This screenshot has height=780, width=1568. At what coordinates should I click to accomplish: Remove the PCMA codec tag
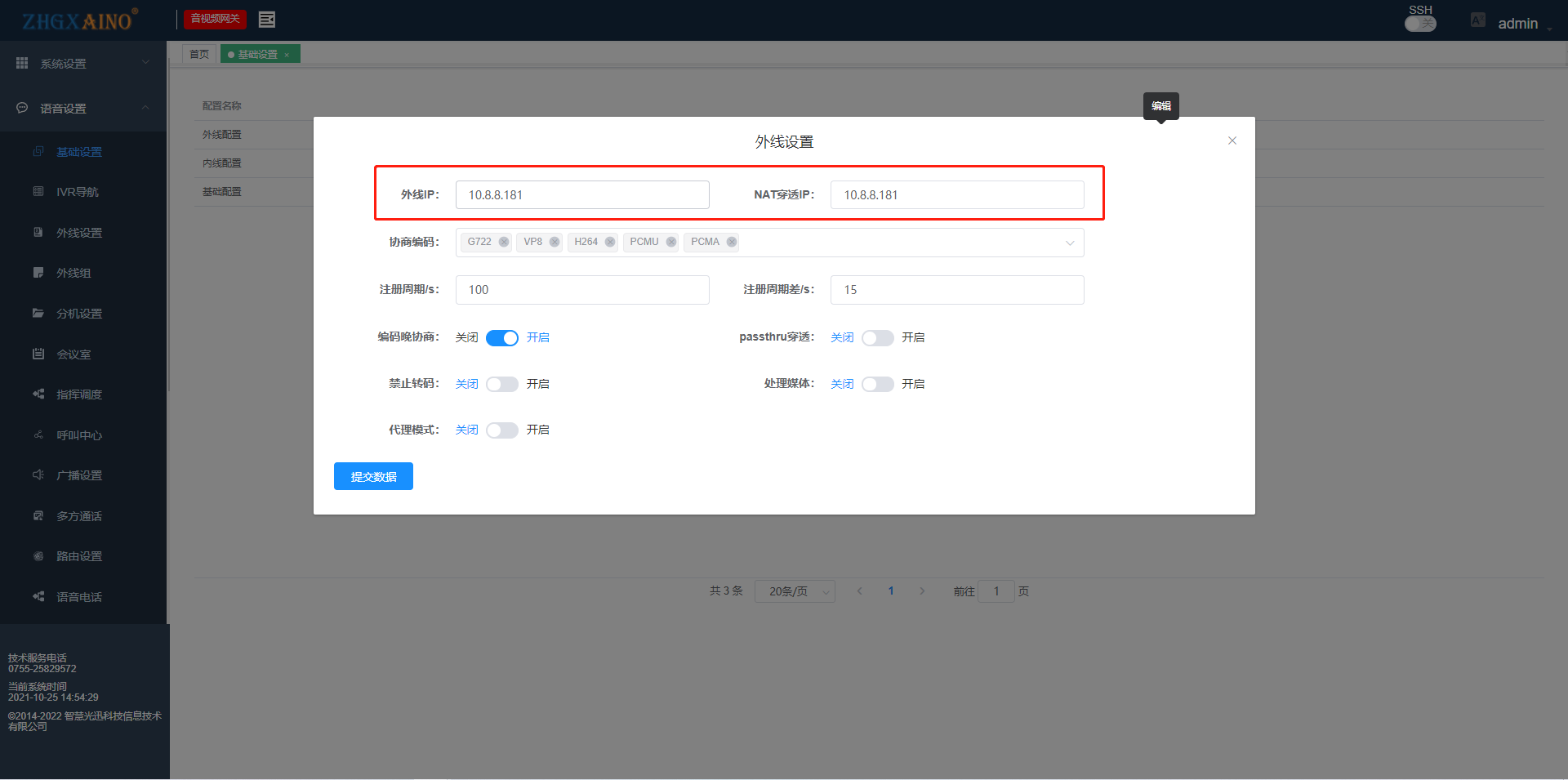(x=732, y=242)
